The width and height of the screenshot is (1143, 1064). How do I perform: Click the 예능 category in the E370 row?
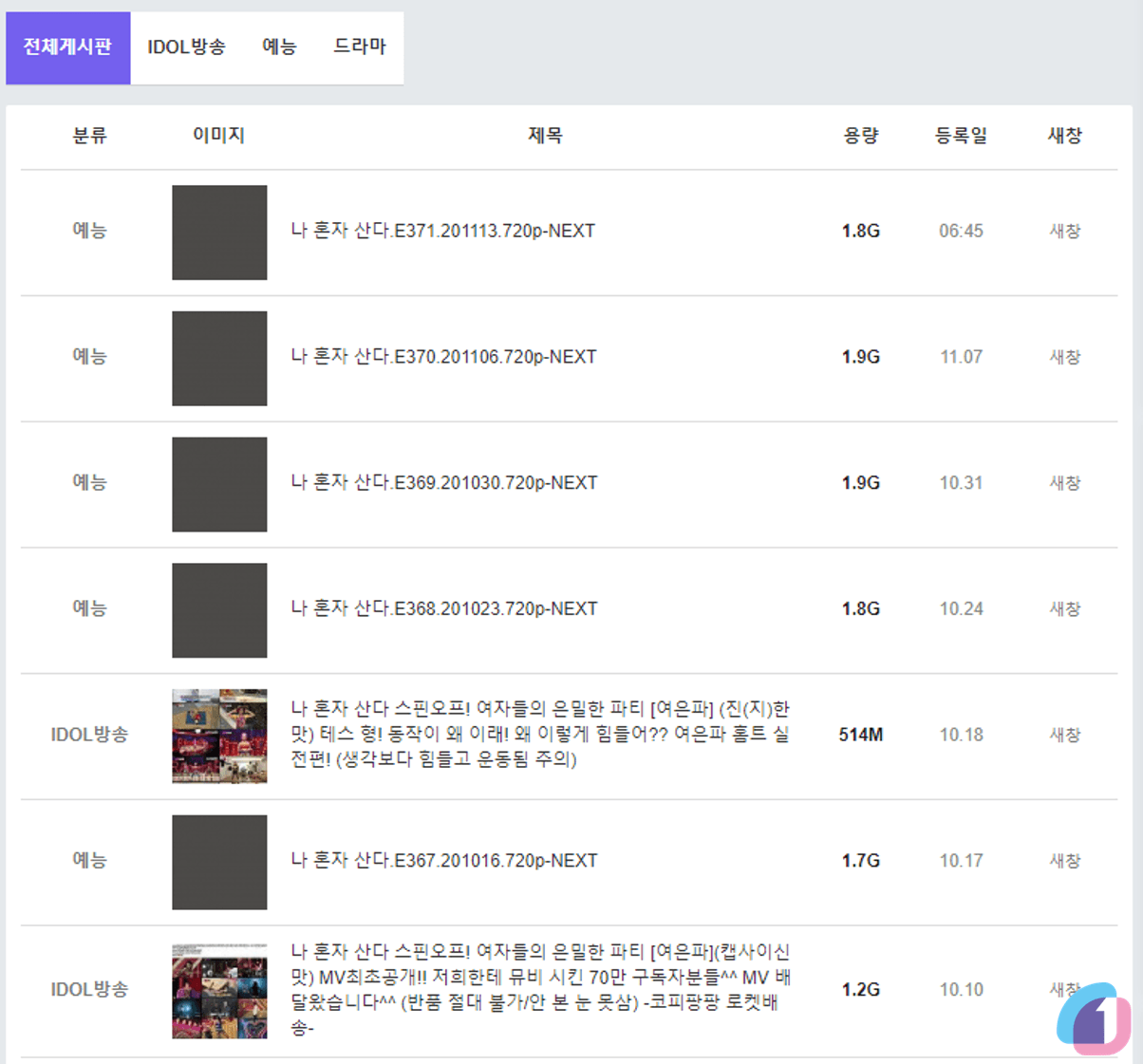tap(89, 357)
